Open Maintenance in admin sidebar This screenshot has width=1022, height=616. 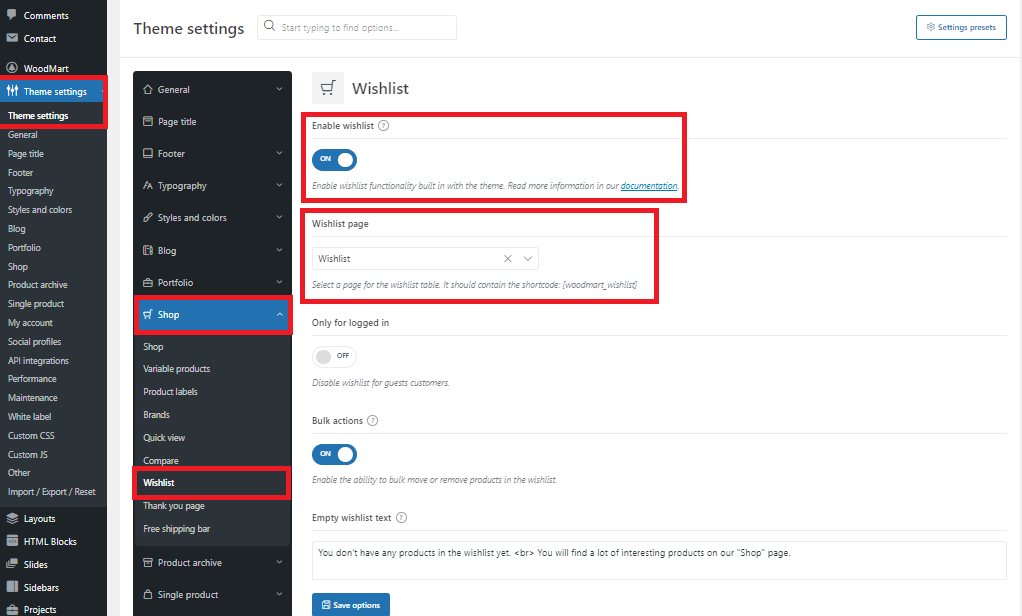pos(33,398)
